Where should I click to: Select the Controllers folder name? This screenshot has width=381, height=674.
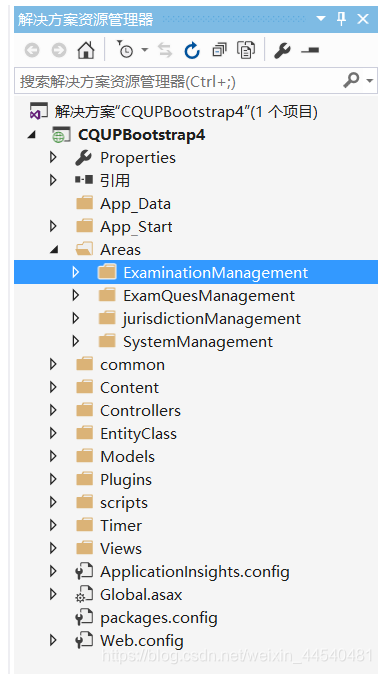click(140, 411)
